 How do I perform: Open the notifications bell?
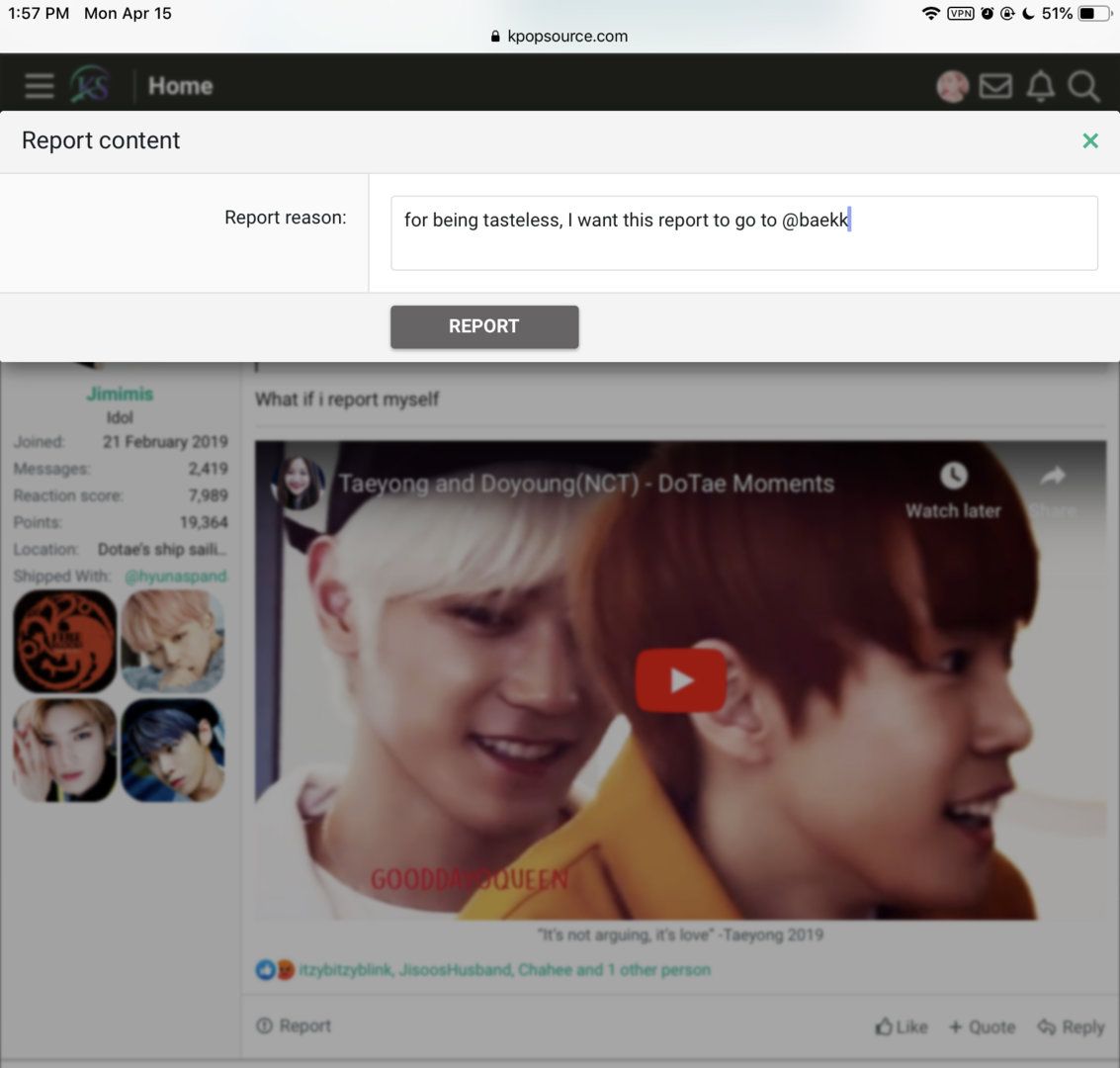(1041, 86)
